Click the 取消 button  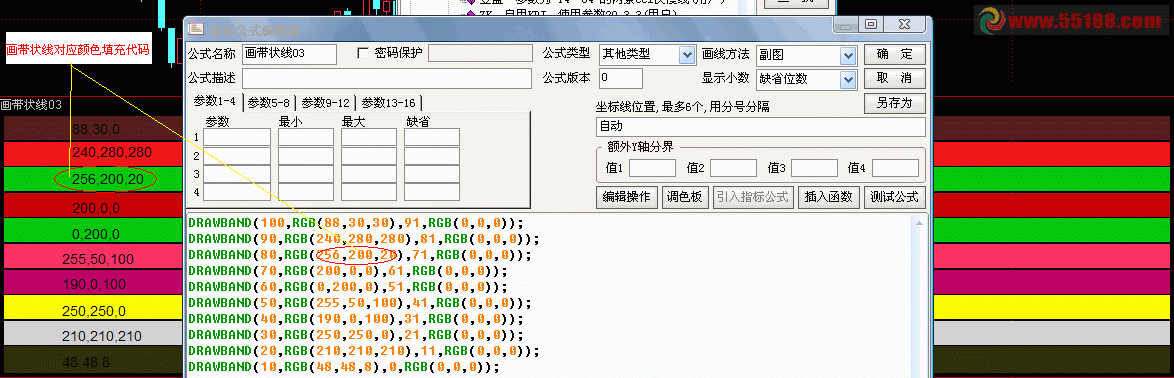tap(895, 79)
